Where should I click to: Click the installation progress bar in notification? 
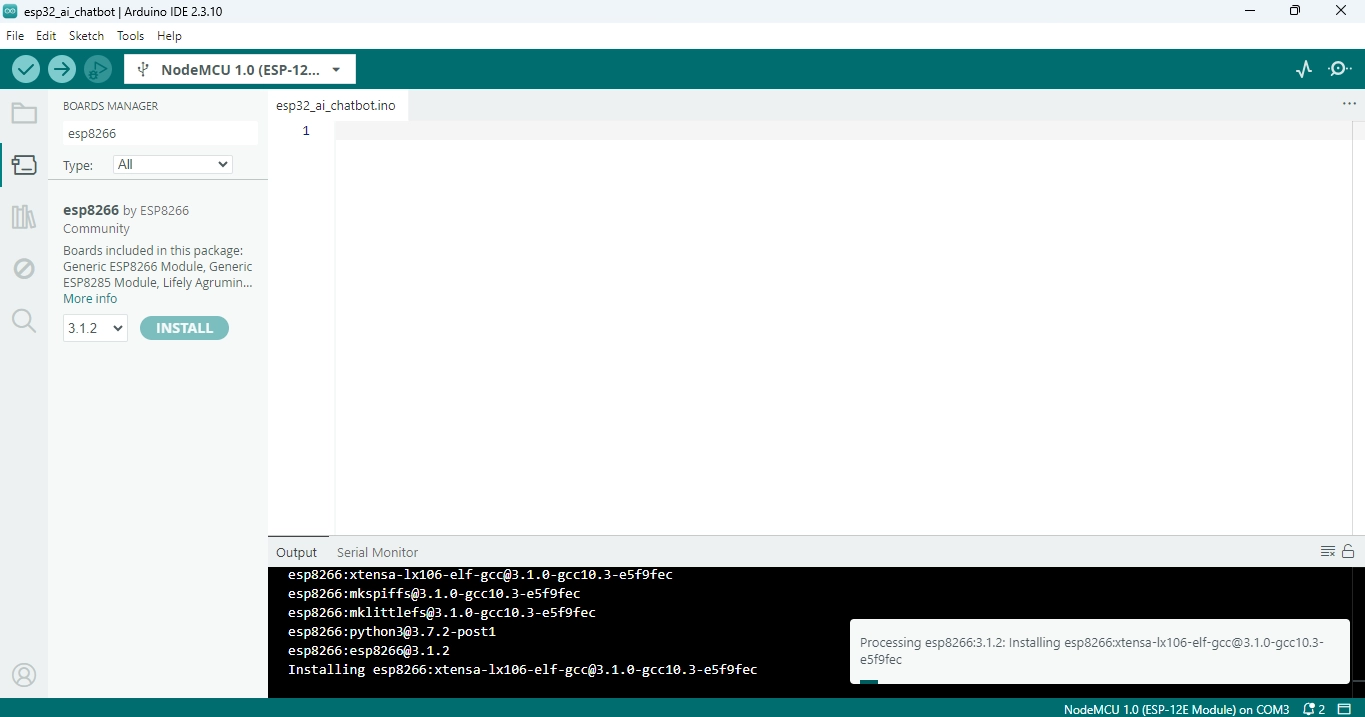(869, 681)
